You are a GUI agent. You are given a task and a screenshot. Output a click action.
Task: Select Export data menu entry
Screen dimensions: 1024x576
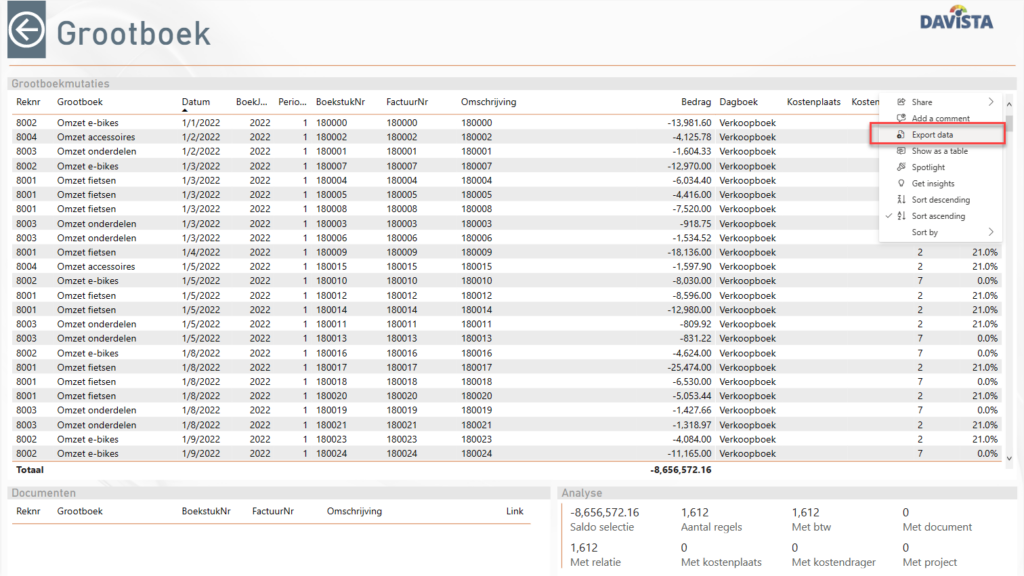(932, 135)
